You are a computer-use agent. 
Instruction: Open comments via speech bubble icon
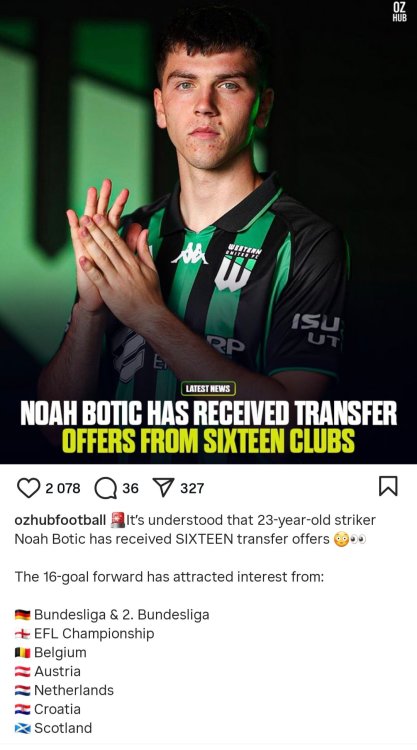click(106, 488)
